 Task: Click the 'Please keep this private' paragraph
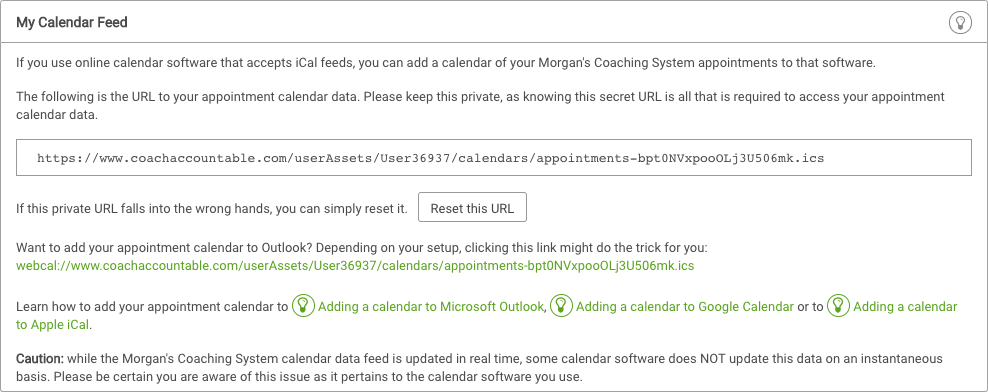pos(480,106)
